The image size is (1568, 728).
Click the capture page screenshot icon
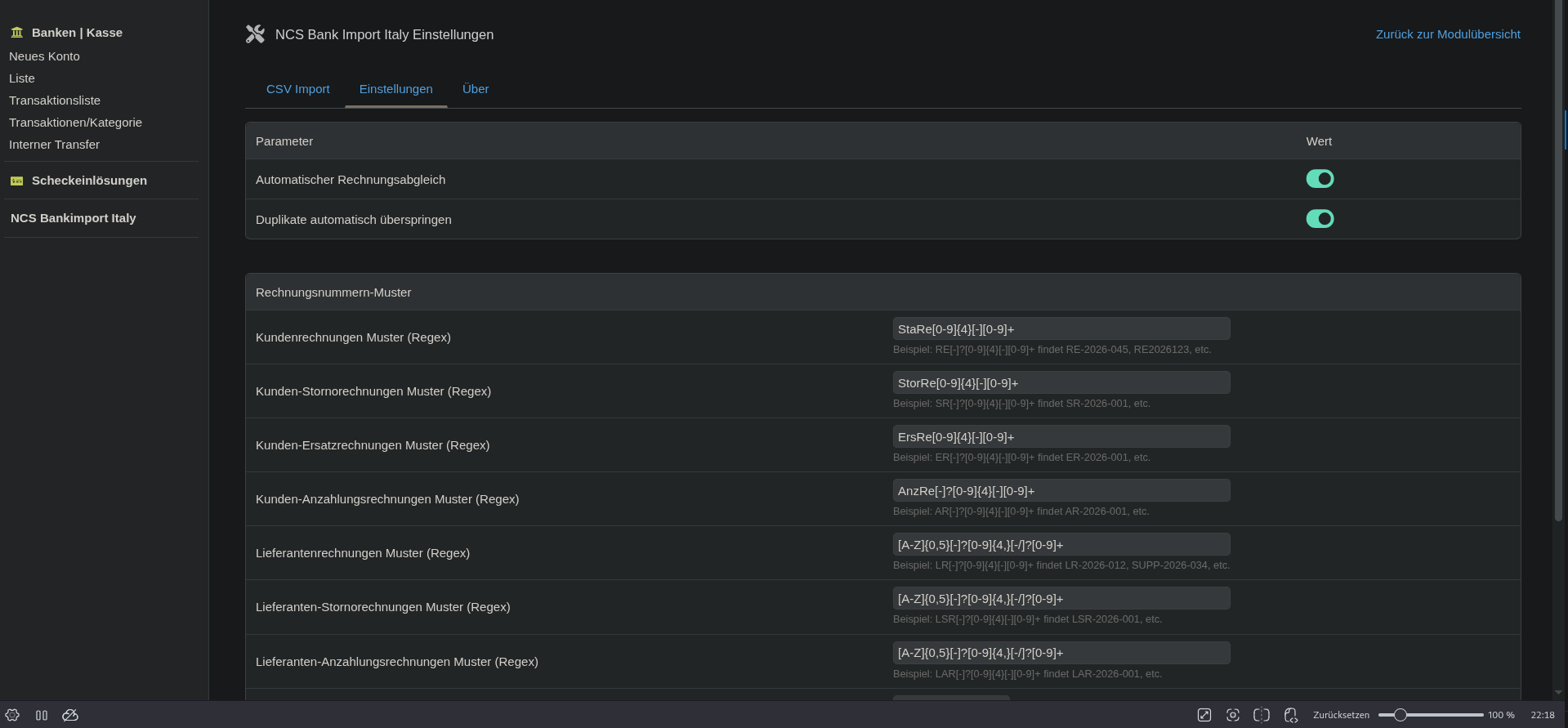tap(1233, 715)
